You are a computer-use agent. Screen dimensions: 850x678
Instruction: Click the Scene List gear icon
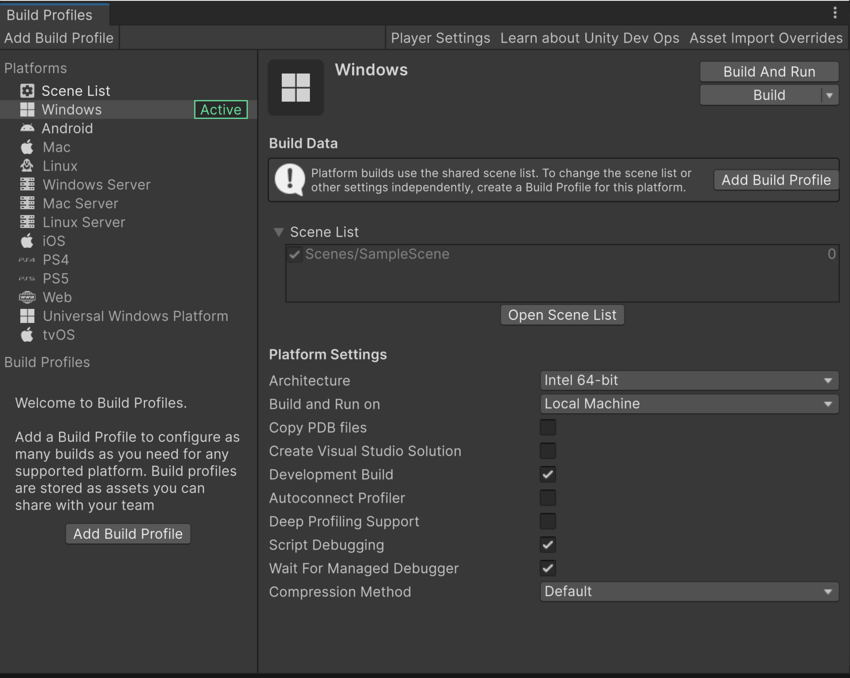click(27, 91)
